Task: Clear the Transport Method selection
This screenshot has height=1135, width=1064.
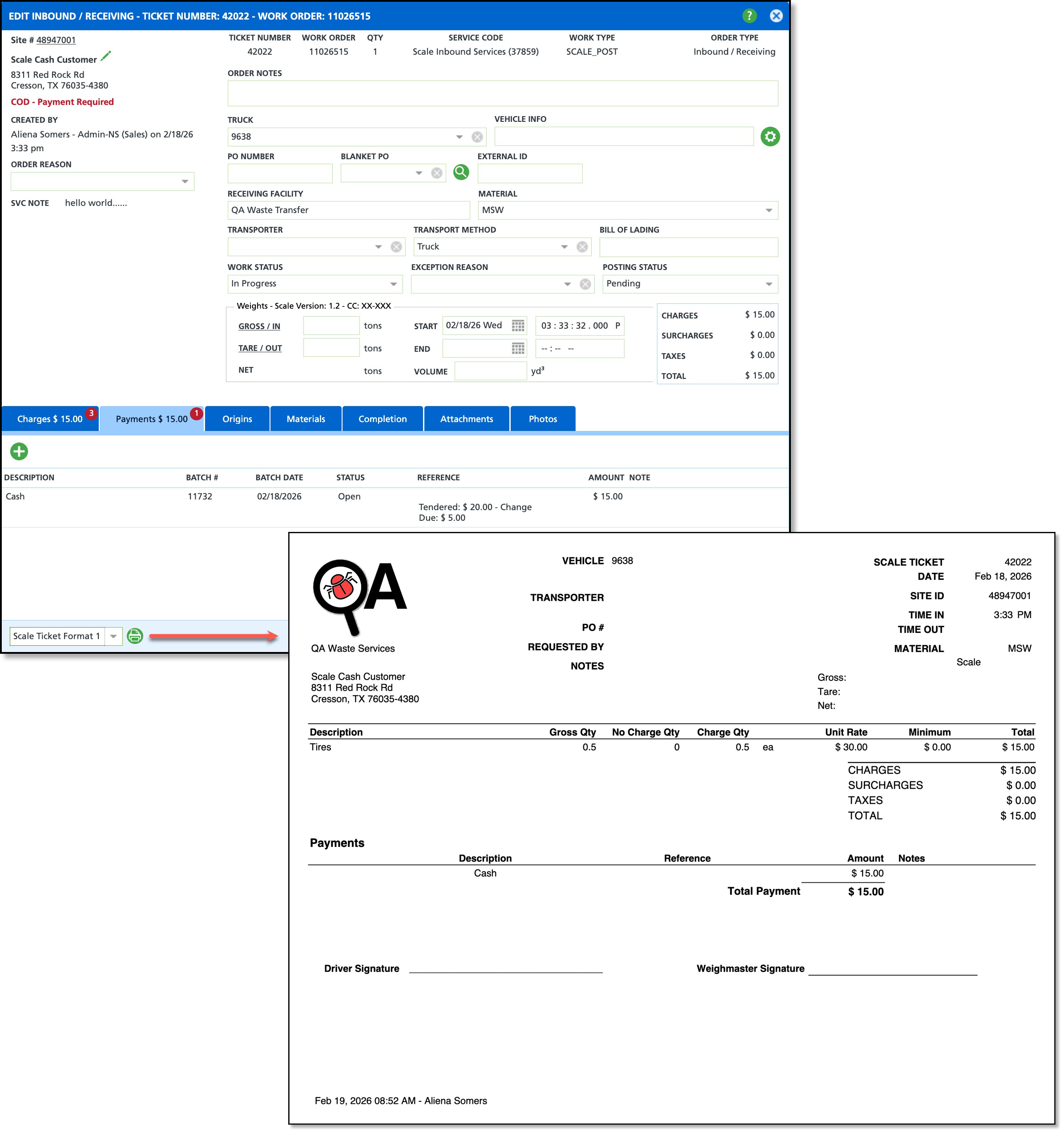Action: tap(582, 247)
